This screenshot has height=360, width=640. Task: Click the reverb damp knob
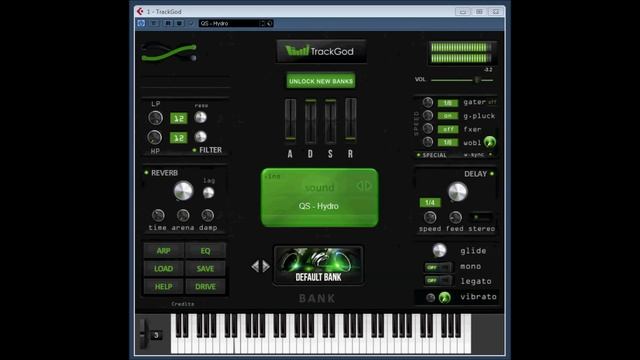tap(207, 215)
